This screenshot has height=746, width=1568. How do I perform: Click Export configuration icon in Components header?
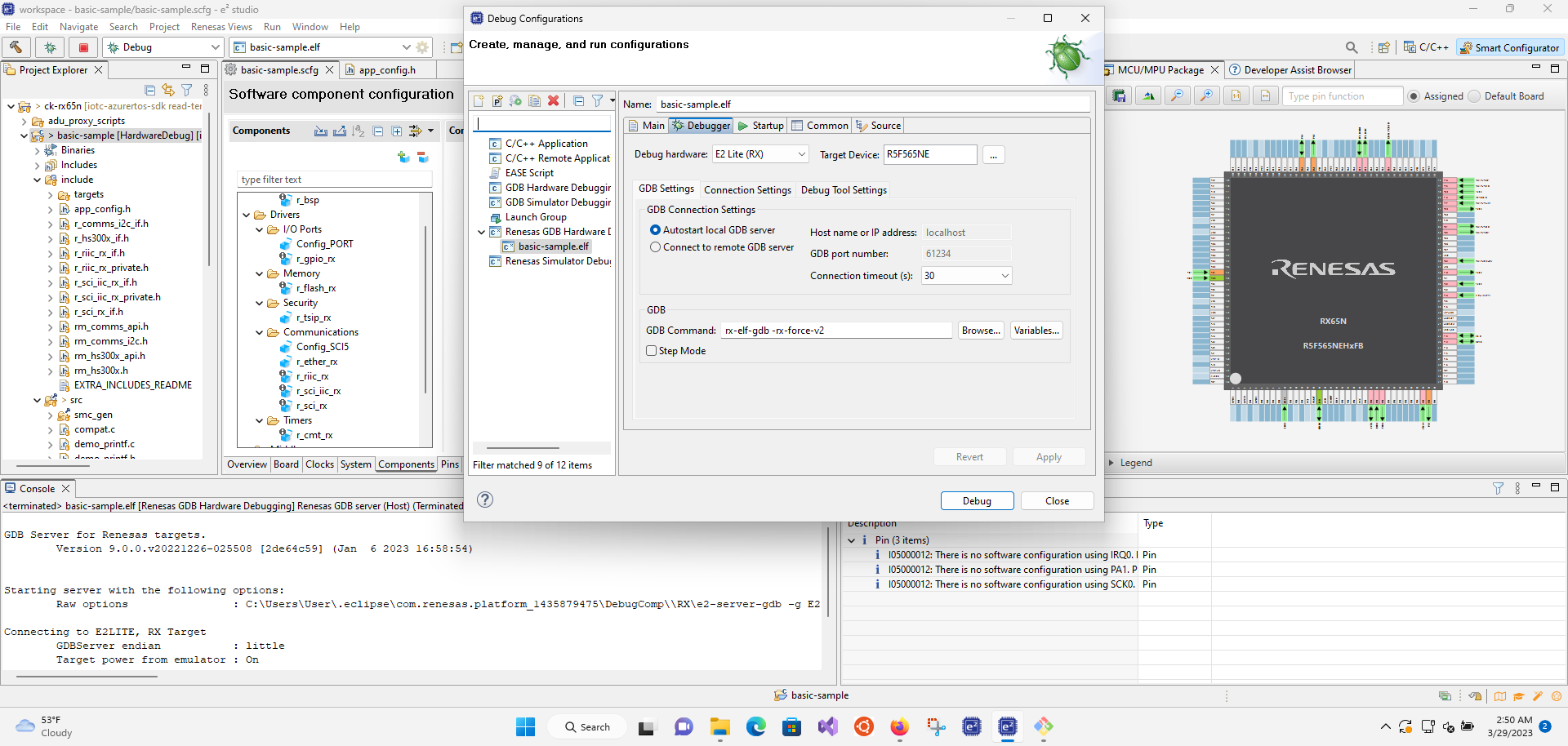pos(340,131)
